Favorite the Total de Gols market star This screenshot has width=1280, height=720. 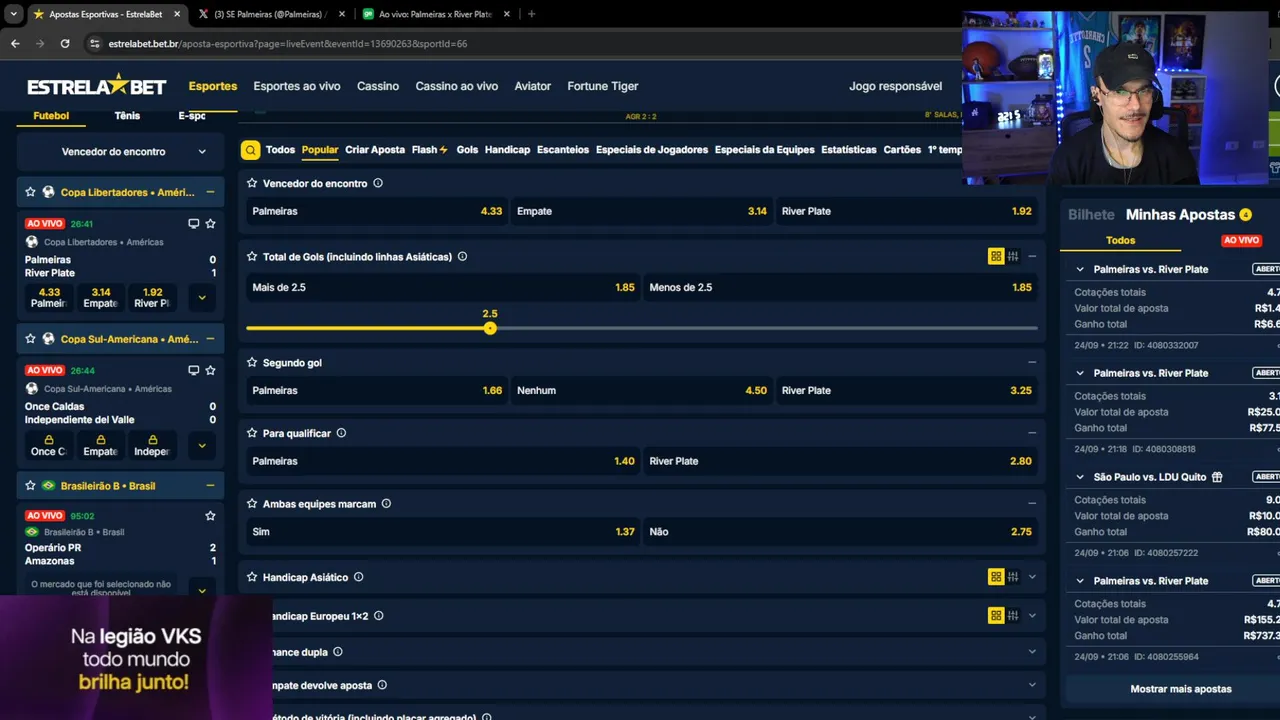252,256
